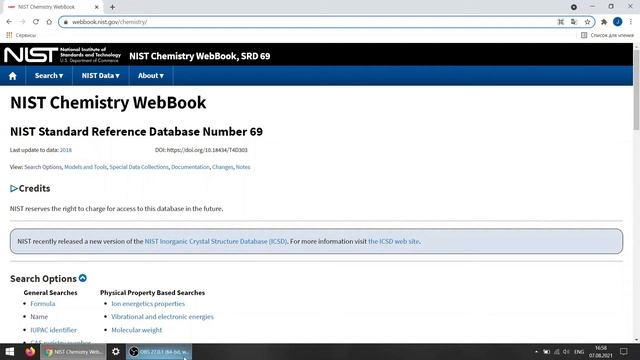Go forward with browser forward arrow

(x=22, y=22)
